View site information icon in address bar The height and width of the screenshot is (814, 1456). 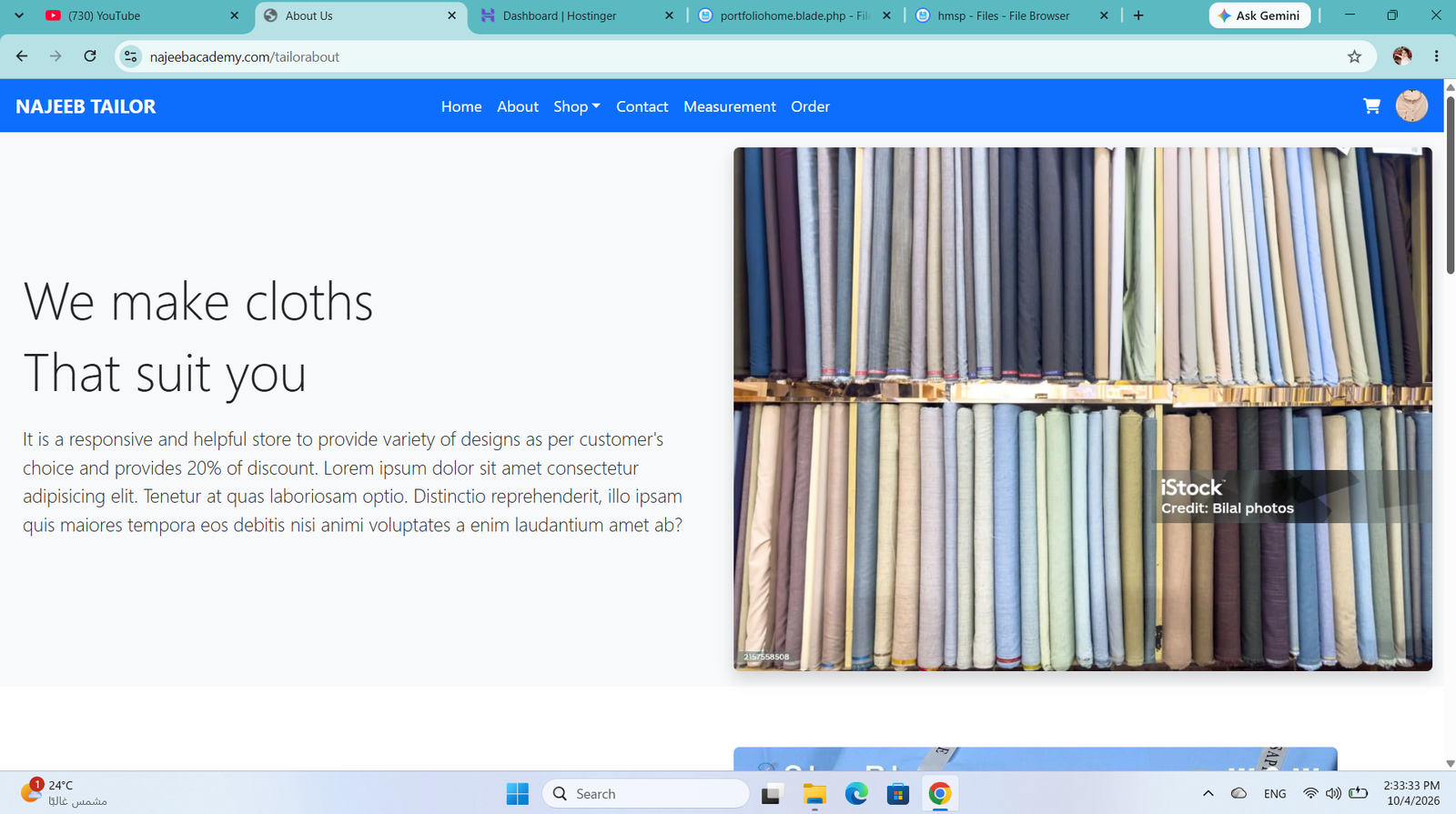131,56
